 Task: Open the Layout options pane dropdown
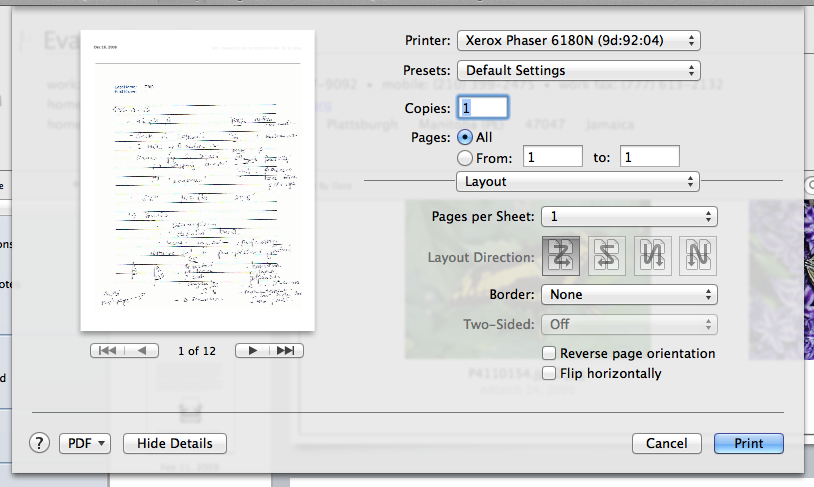[x=578, y=182]
